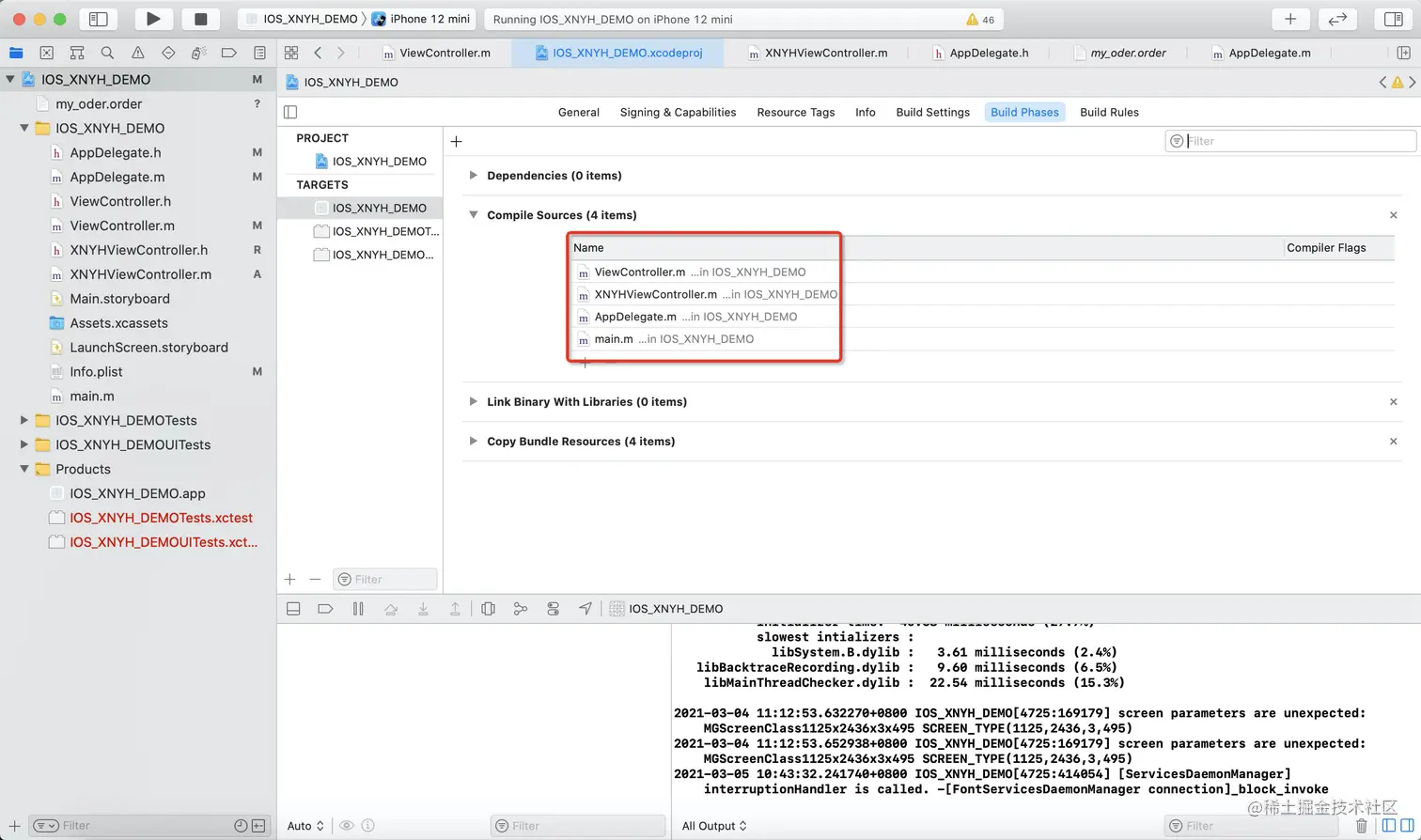This screenshot has width=1421, height=840.
Task: Select the iPhone 12 mini destination
Action: coord(421,19)
